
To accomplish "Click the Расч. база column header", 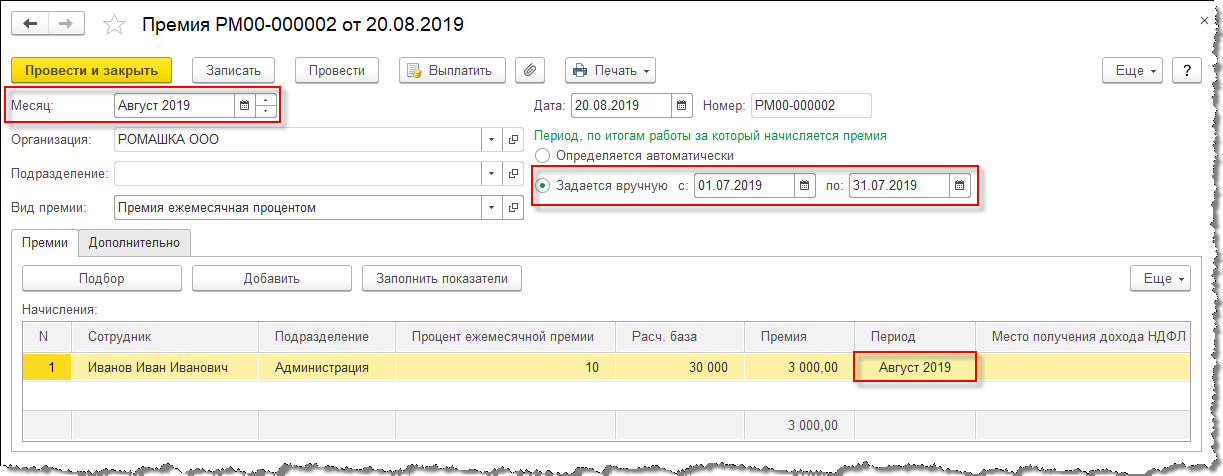I will coord(679,337).
